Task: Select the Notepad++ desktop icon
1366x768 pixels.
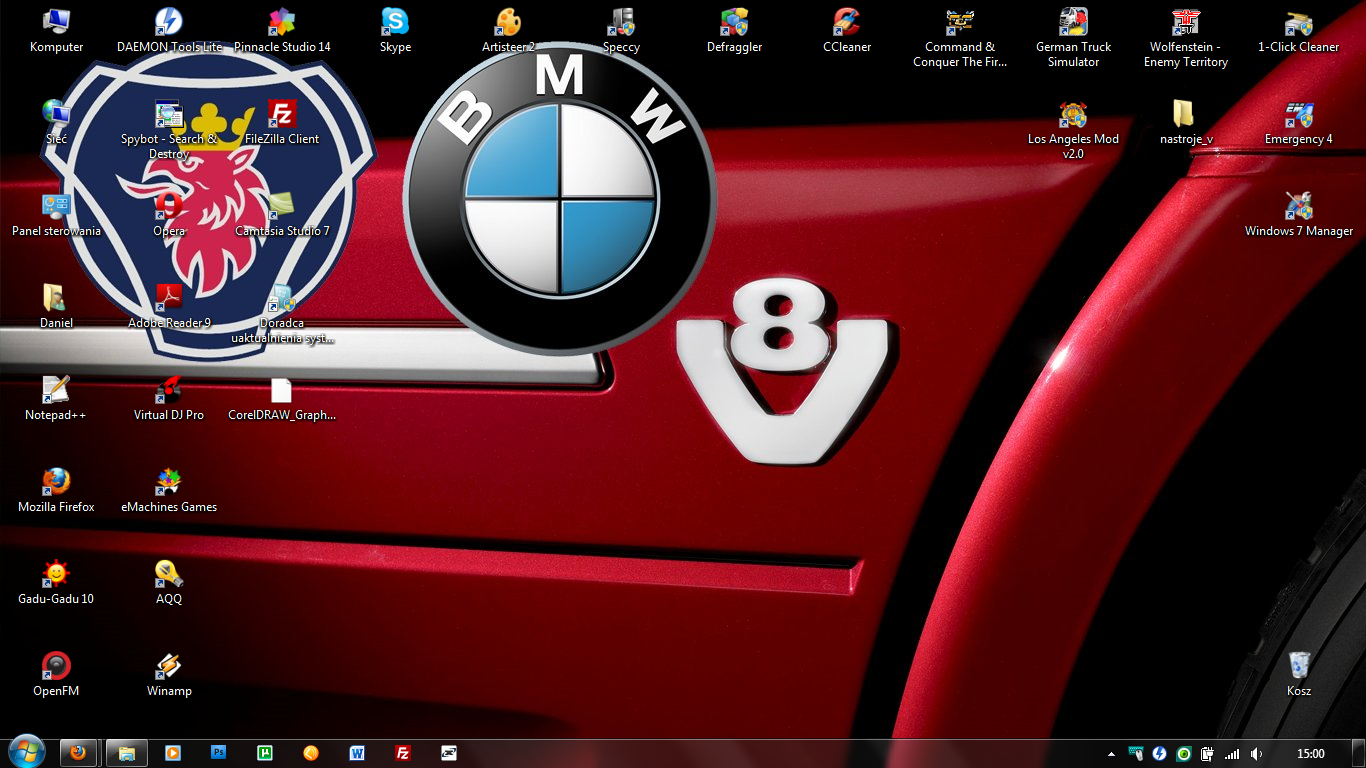Action: [x=56, y=391]
